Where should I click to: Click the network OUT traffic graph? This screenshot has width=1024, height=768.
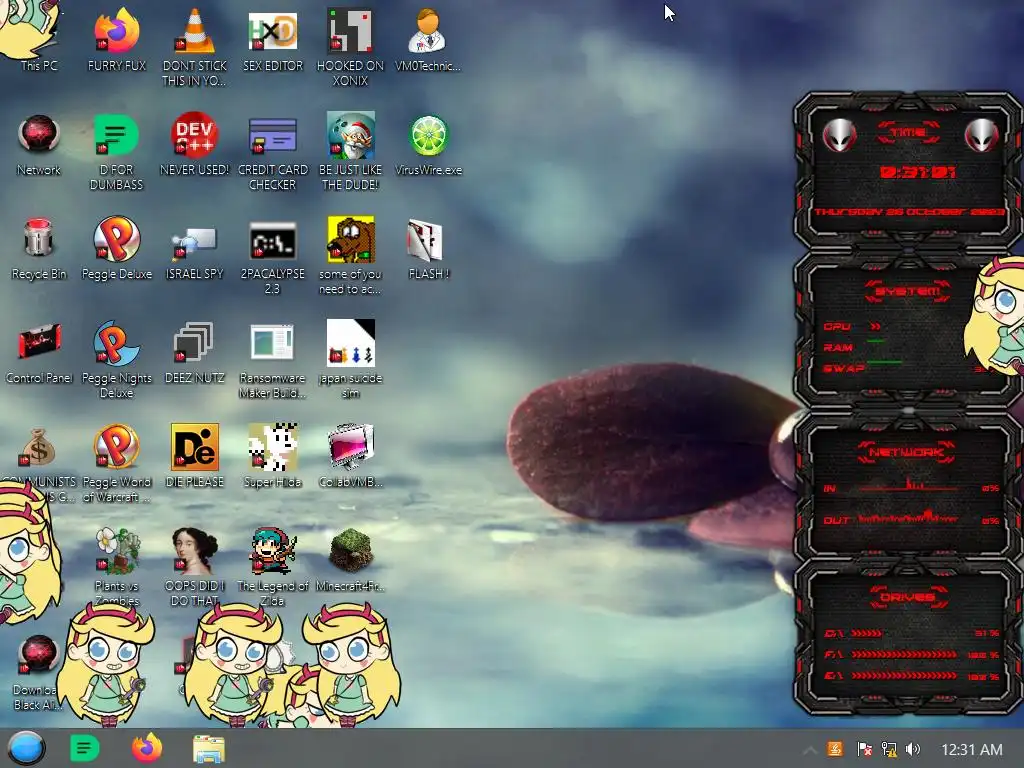(908, 518)
